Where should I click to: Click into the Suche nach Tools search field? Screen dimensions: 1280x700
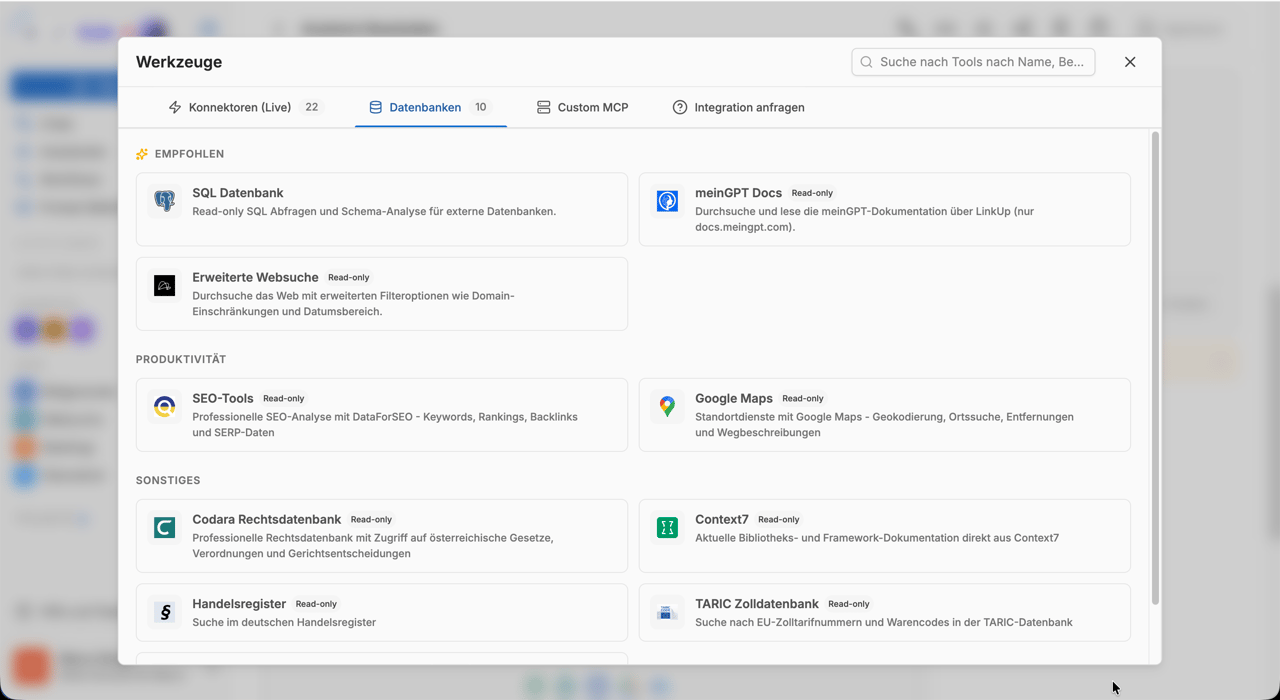coord(973,62)
